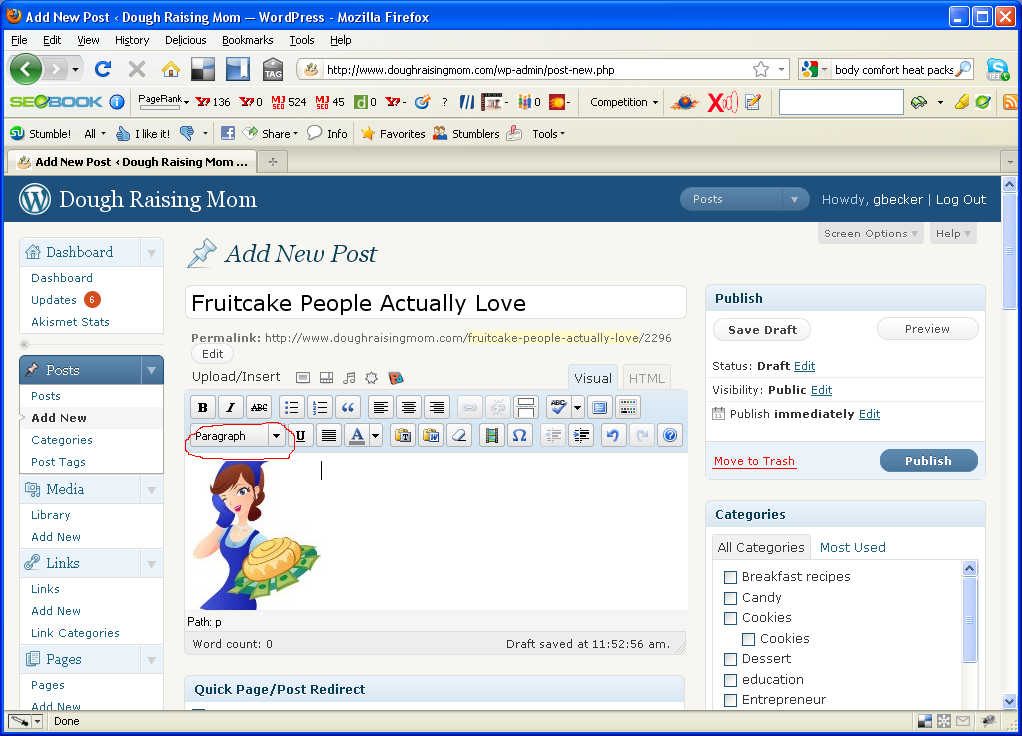Click the post title input field
Screen dimensions: 1022x736
435,302
